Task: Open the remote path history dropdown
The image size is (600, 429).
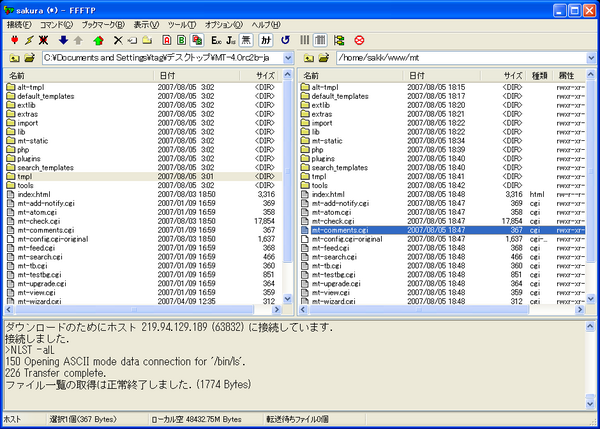Action: tap(591, 58)
